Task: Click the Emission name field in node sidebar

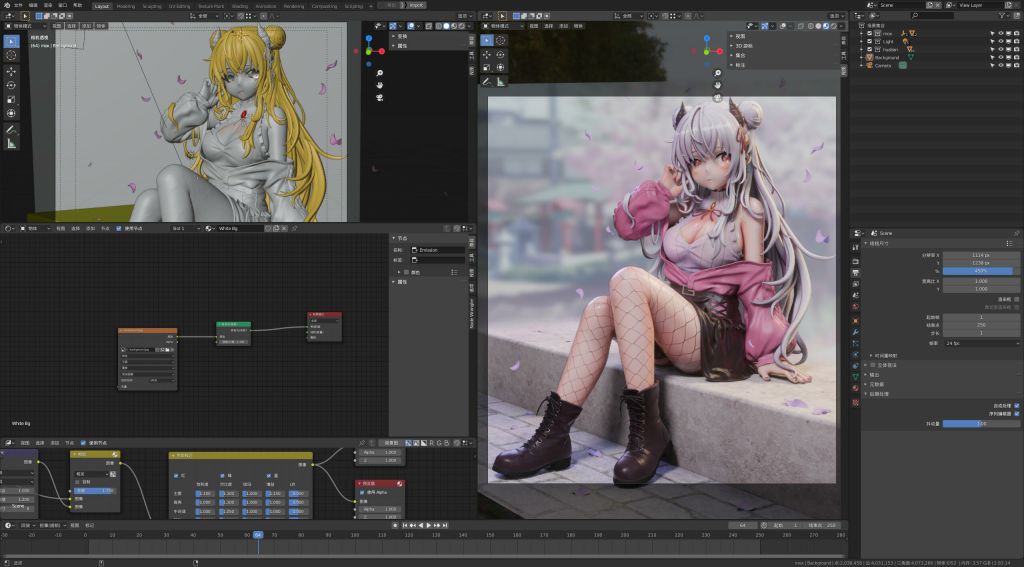Action: pyautogui.click(x=438, y=250)
